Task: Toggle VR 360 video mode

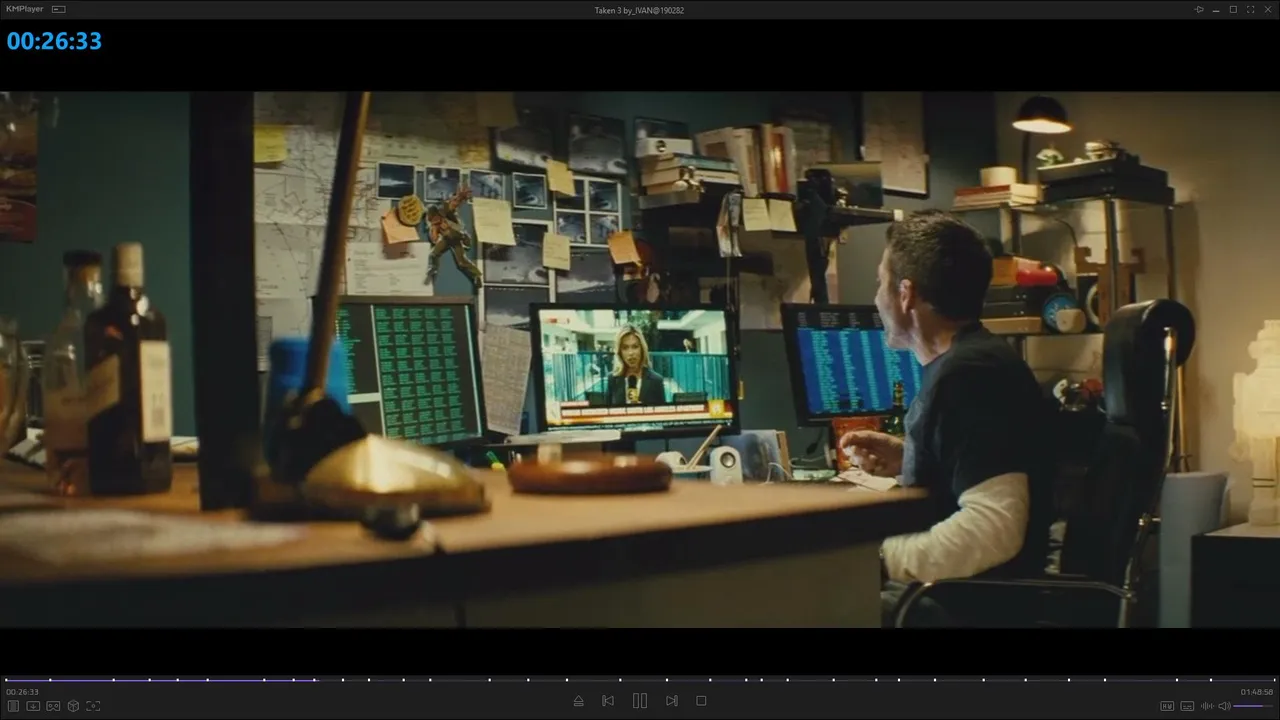Action: tap(53, 706)
